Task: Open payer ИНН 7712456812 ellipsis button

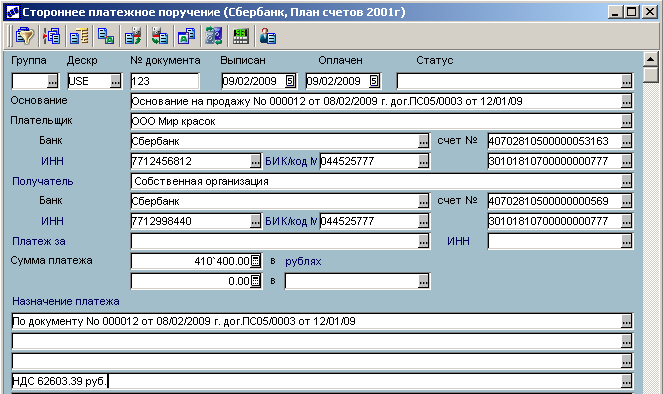Action: click(x=255, y=161)
